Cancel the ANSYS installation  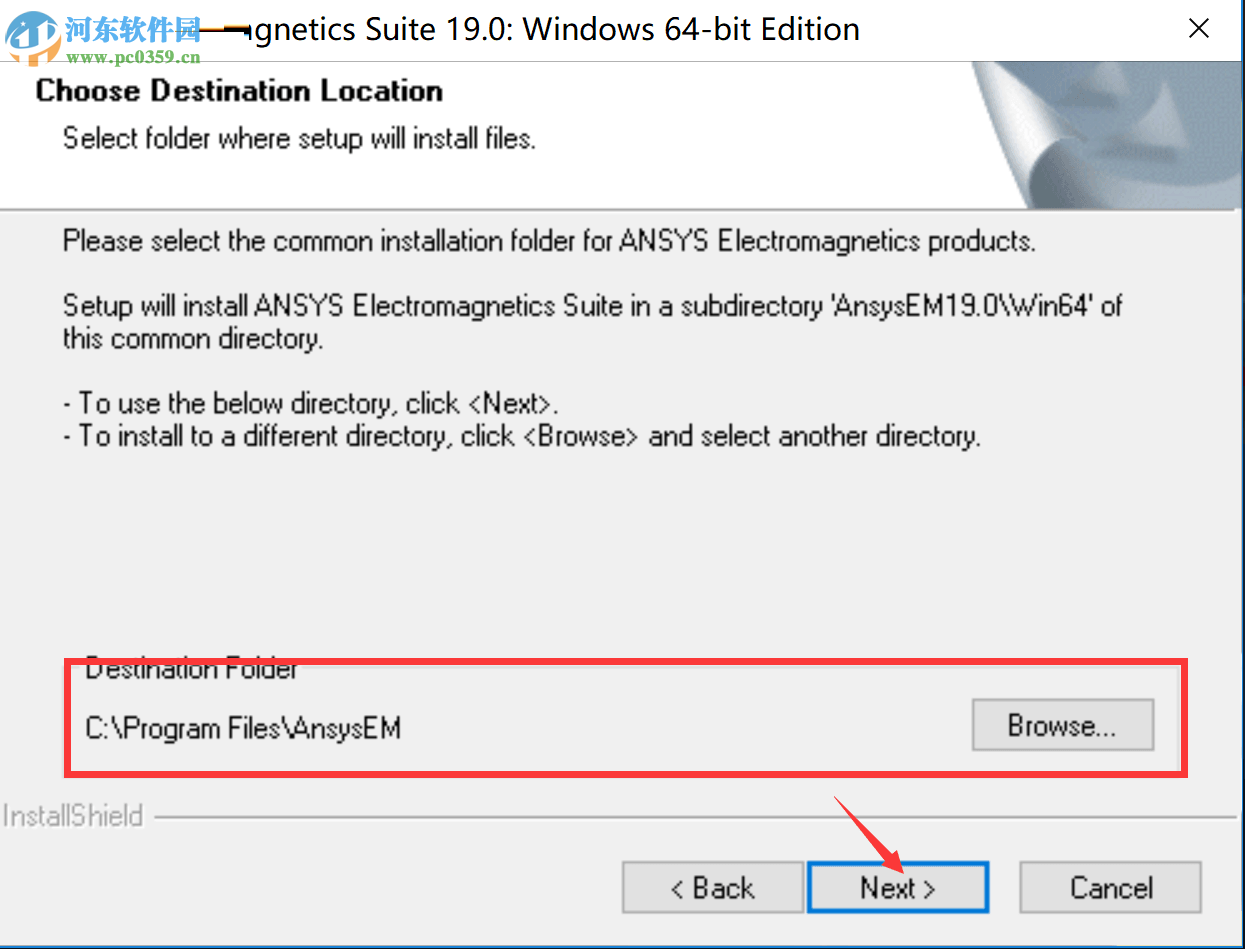point(1110,887)
